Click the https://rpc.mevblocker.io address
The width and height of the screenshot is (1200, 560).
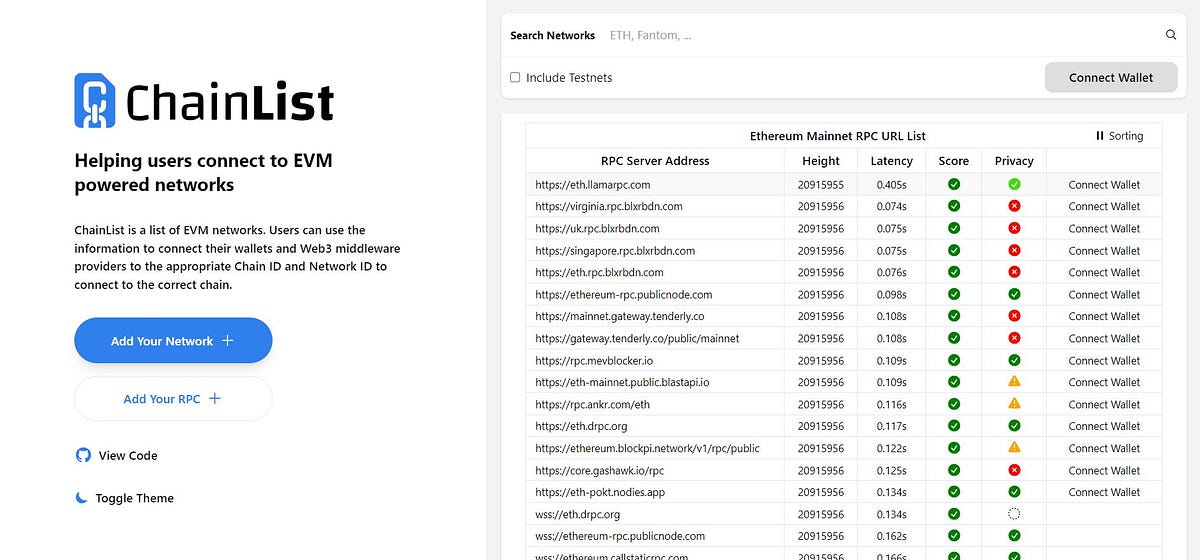(x=594, y=360)
